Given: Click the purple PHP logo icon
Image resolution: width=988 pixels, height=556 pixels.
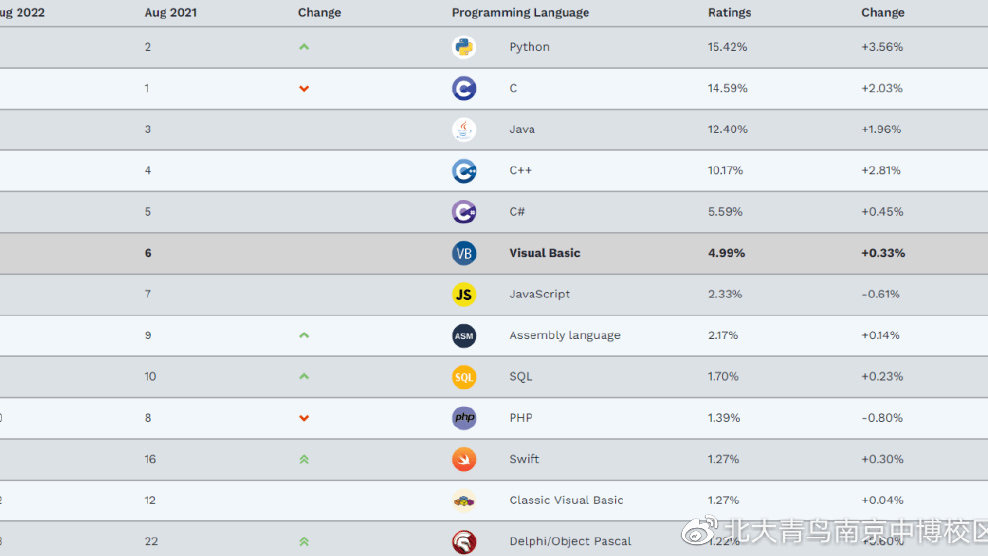Looking at the screenshot, I should coord(464,418).
